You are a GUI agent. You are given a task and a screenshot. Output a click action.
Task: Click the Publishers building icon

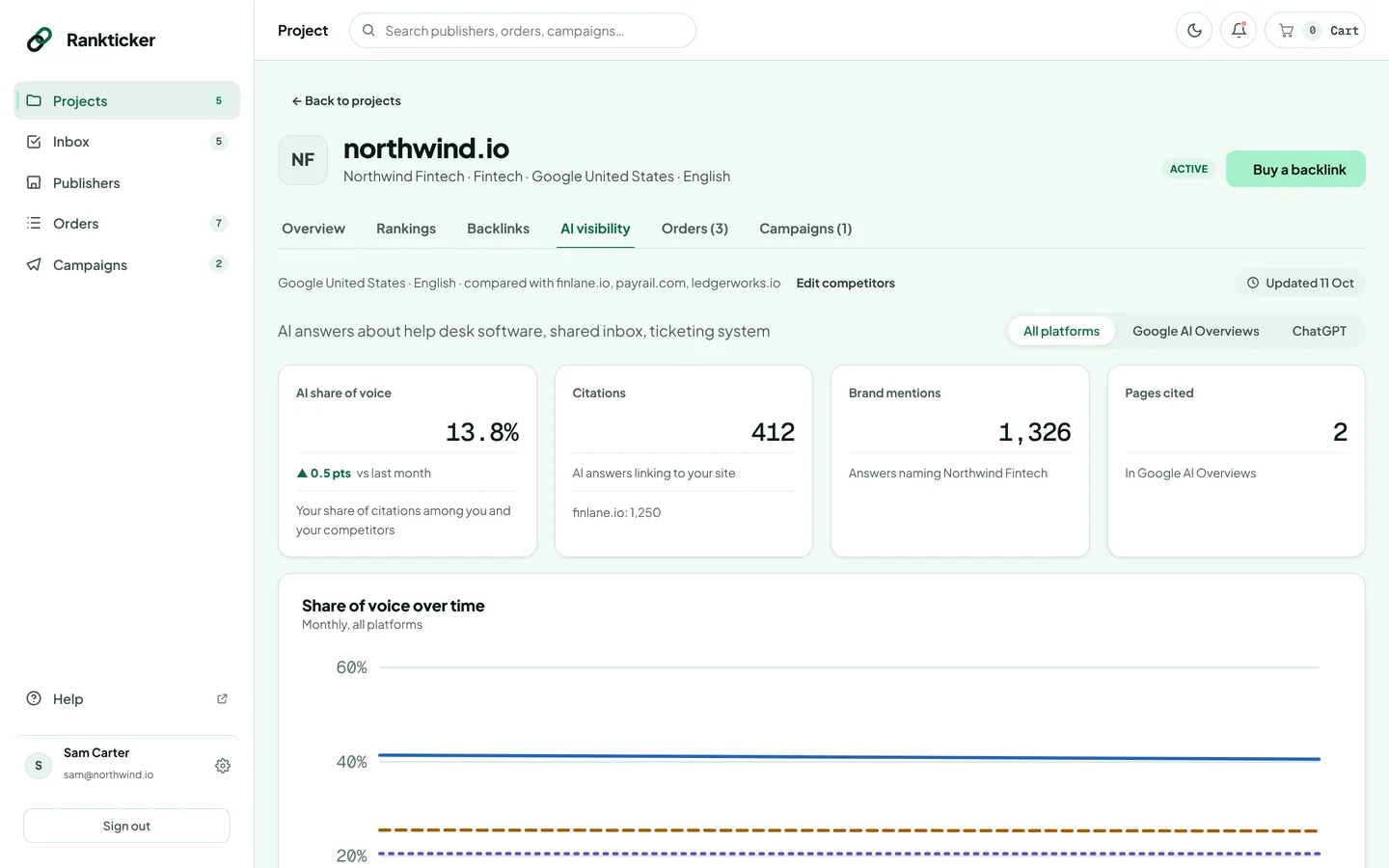[x=34, y=182]
